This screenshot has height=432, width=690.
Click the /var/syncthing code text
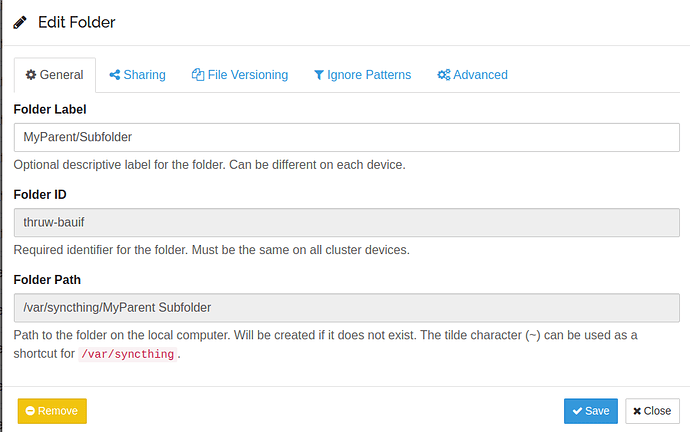click(128, 354)
